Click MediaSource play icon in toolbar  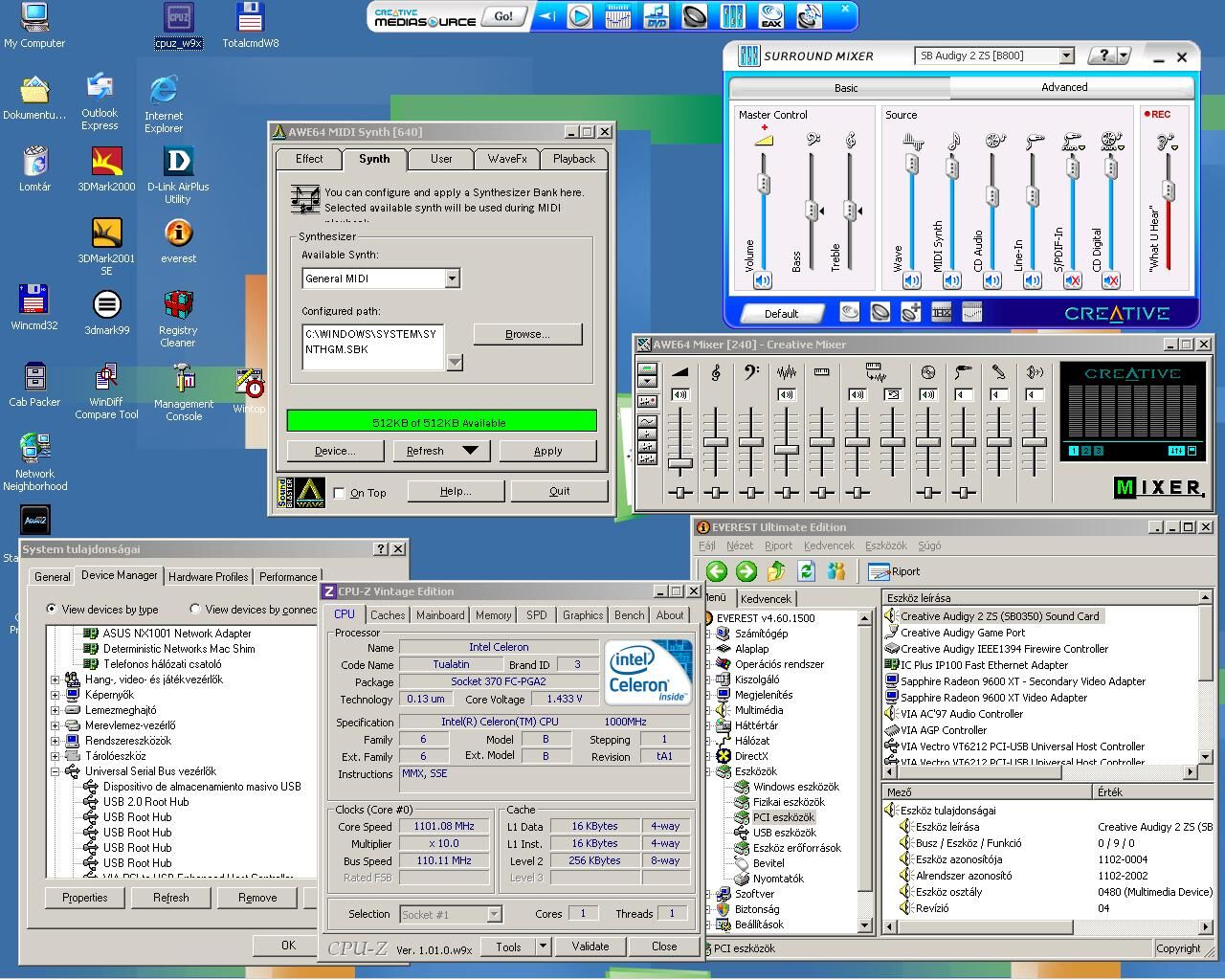click(x=580, y=15)
